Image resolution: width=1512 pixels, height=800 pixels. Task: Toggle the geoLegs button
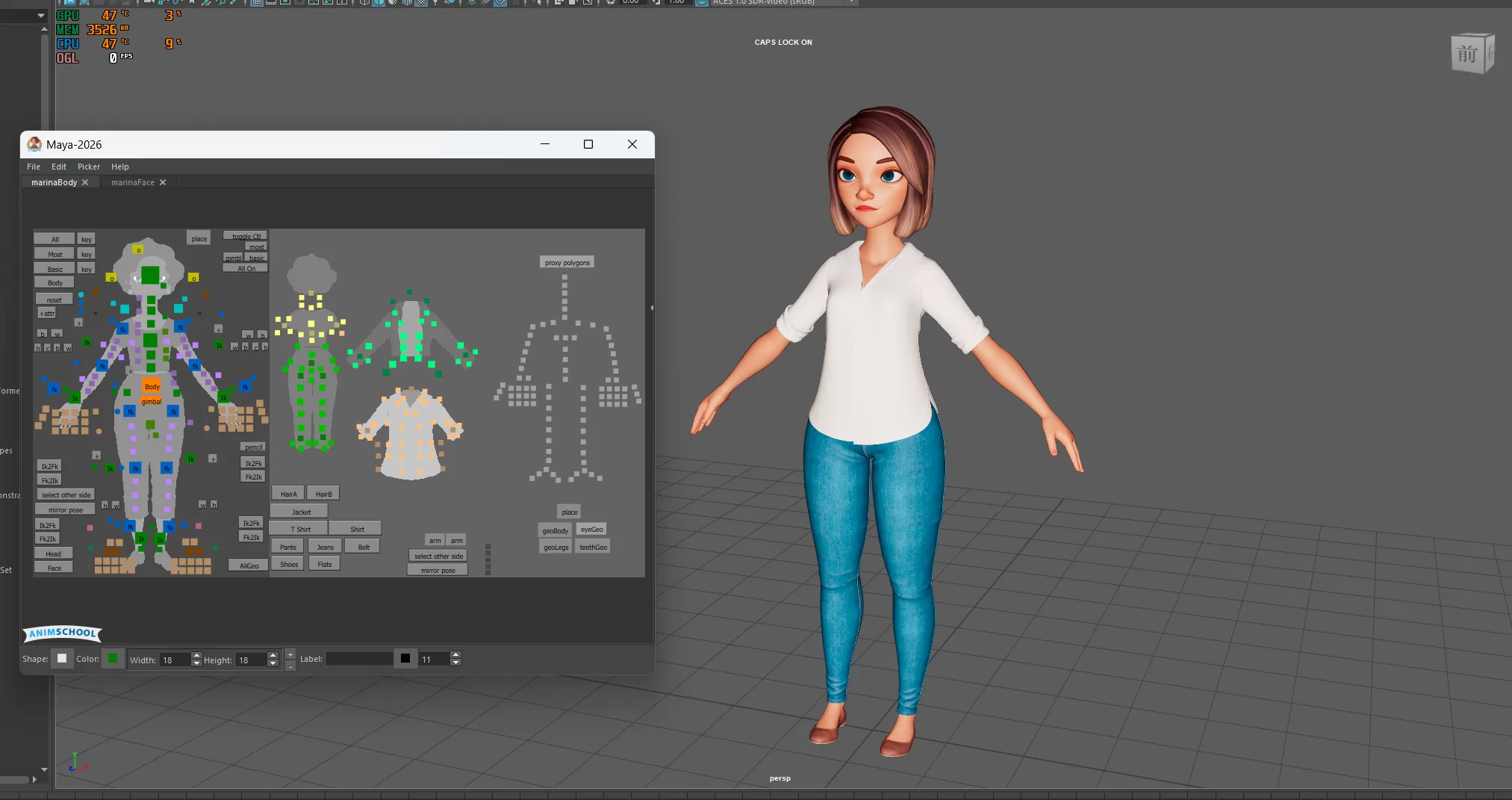point(556,547)
